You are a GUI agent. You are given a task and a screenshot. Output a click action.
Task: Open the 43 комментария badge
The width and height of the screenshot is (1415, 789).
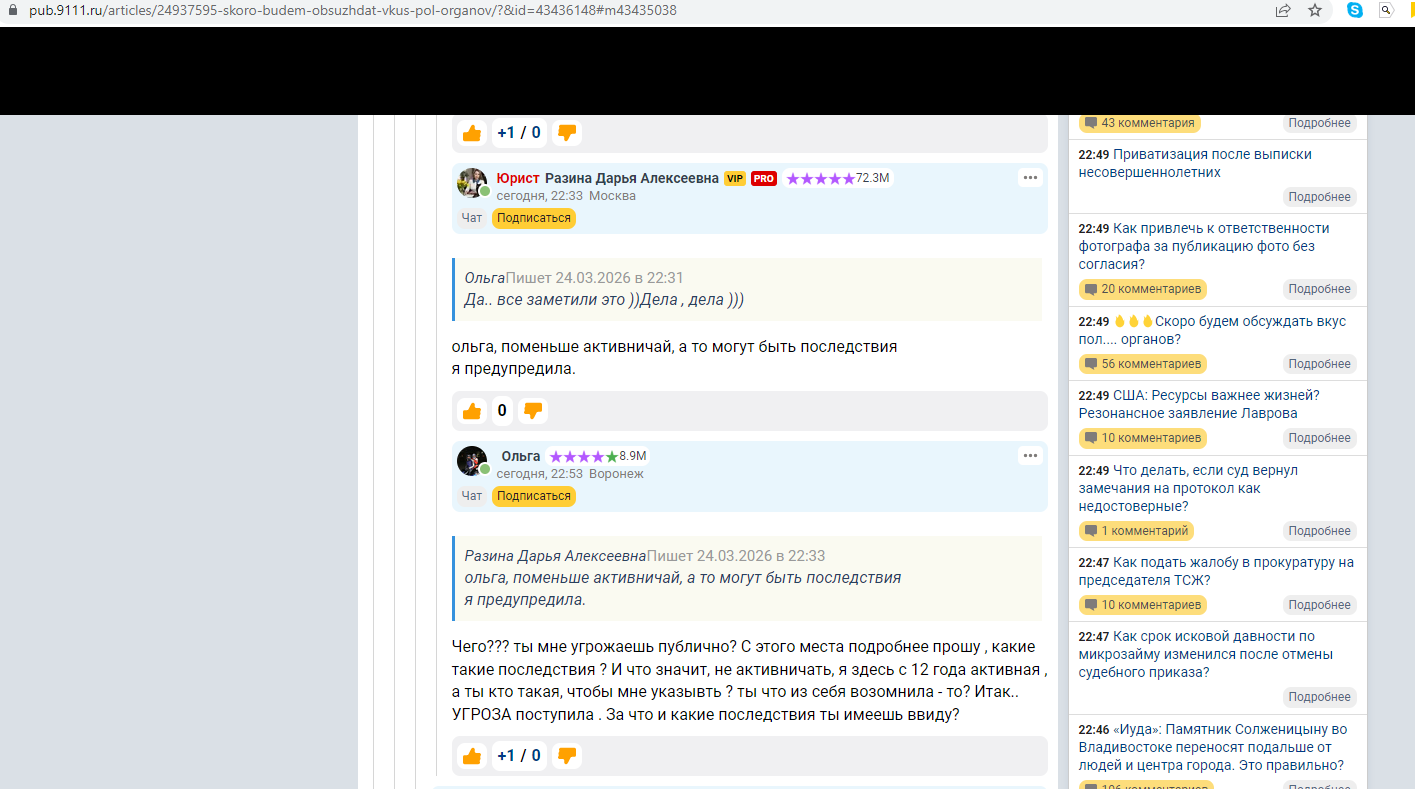[x=1140, y=123]
